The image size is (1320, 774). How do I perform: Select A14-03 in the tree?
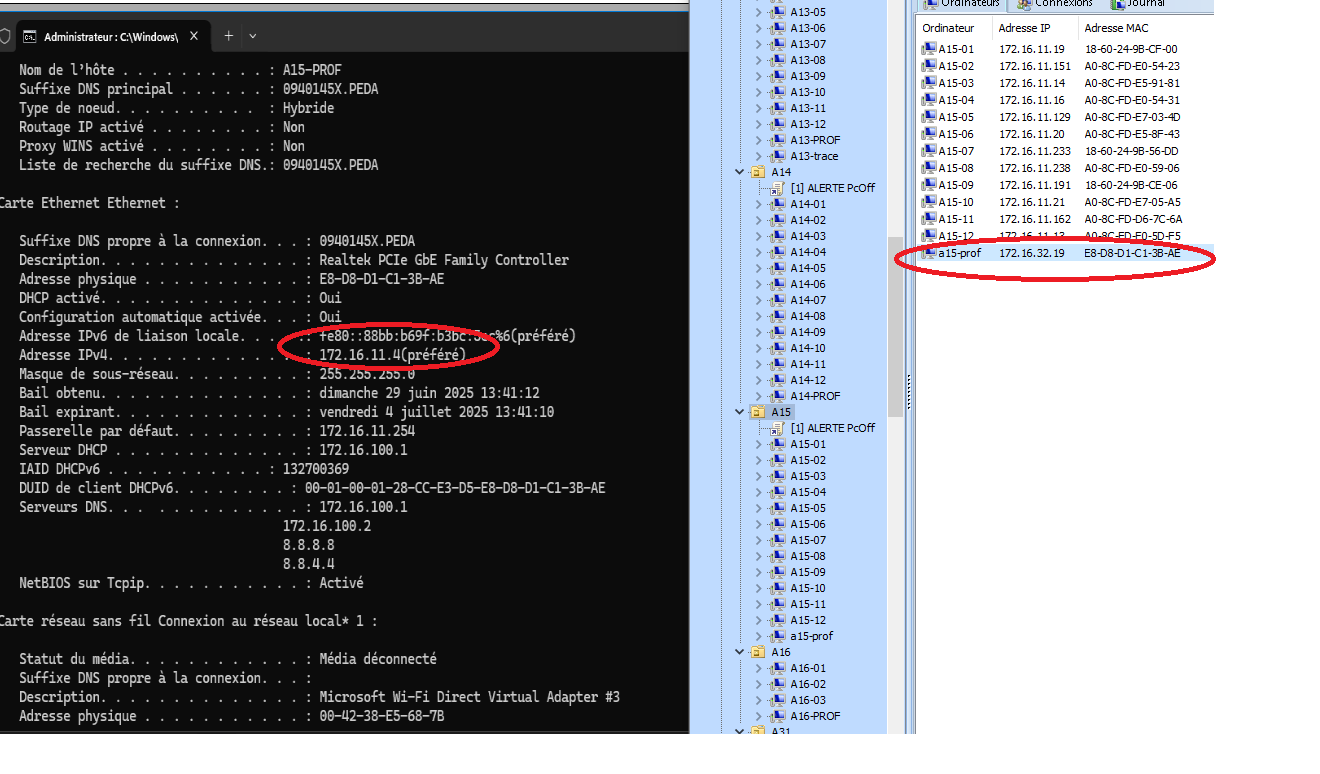point(808,236)
